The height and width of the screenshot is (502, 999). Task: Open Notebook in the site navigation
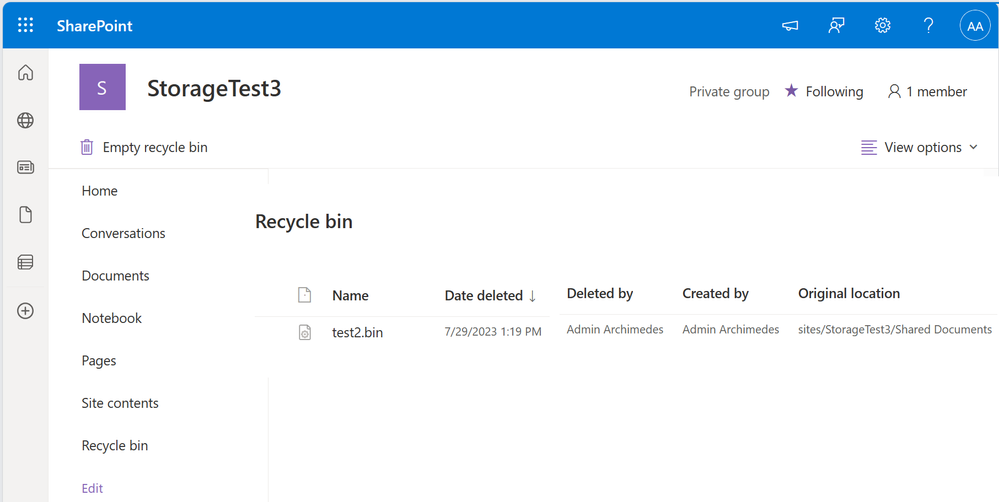coord(111,319)
